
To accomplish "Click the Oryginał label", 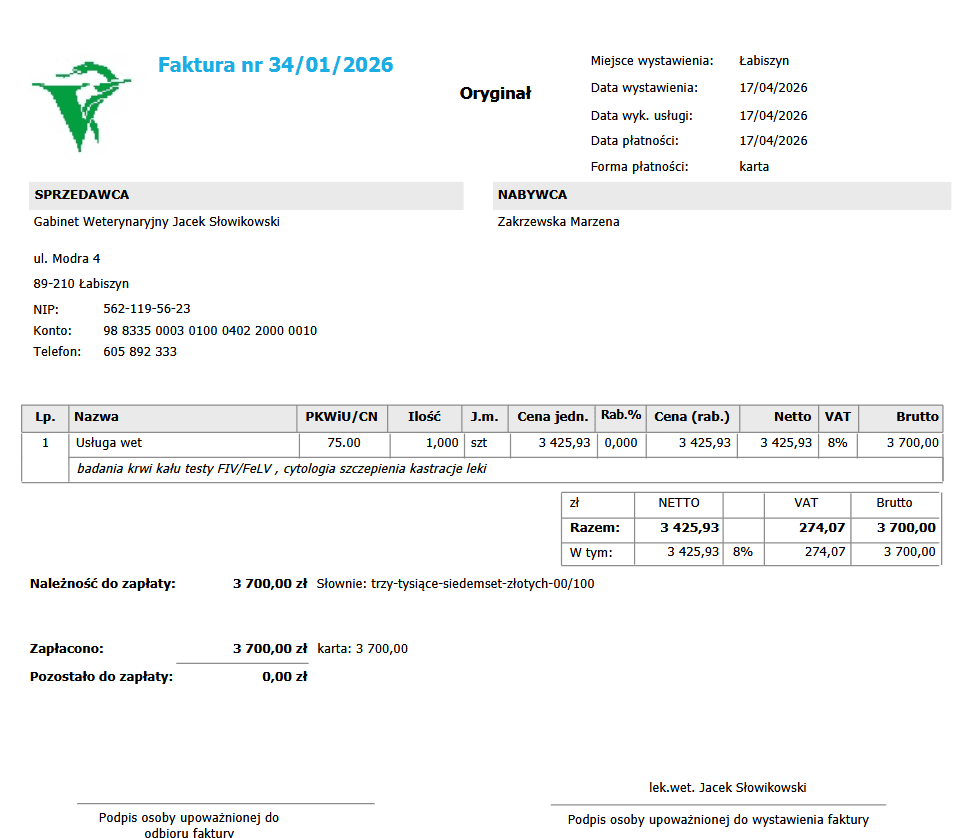I will (495, 94).
